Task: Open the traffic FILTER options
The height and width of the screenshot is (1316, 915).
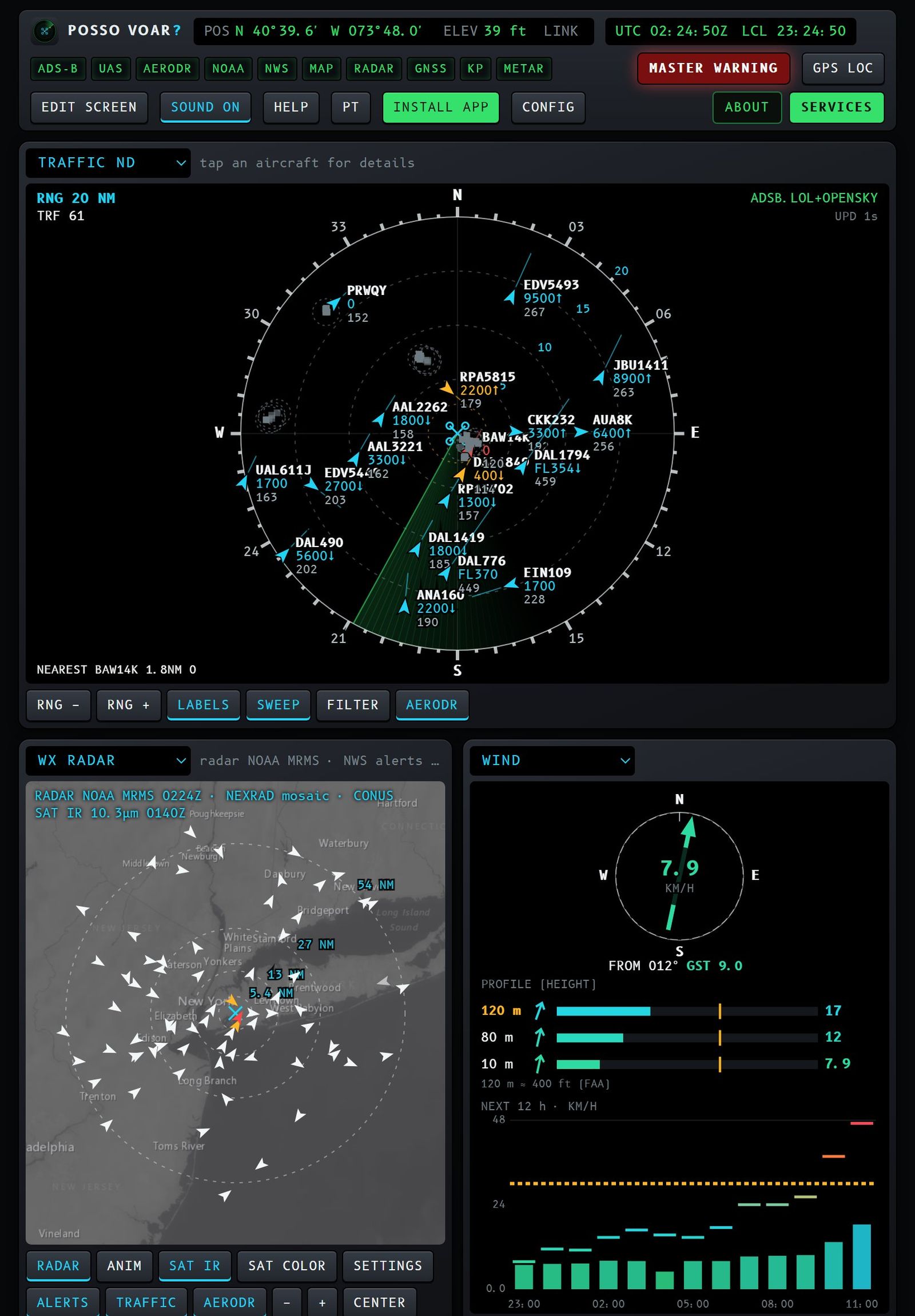Action: pyautogui.click(x=353, y=704)
